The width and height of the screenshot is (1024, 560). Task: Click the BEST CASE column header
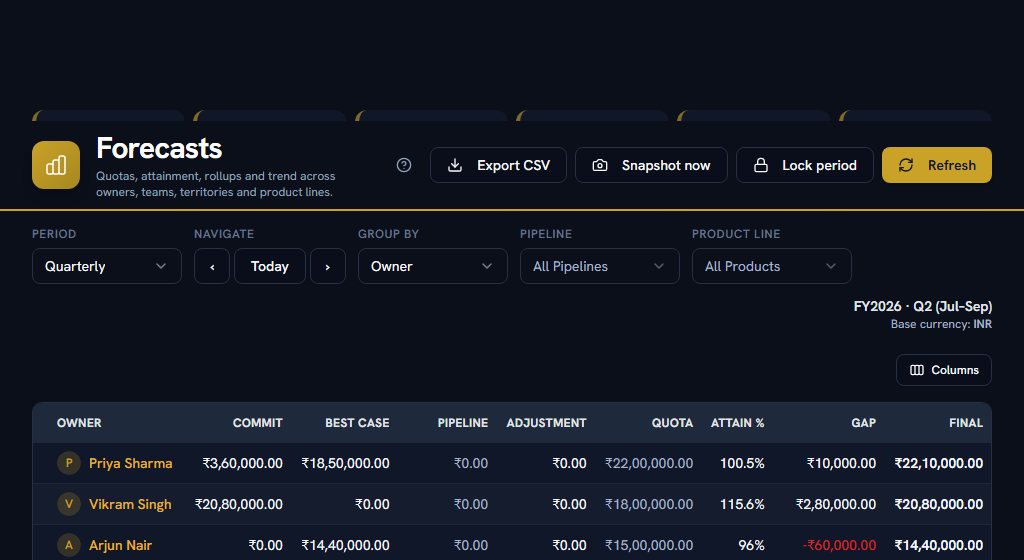[x=357, y=423]
